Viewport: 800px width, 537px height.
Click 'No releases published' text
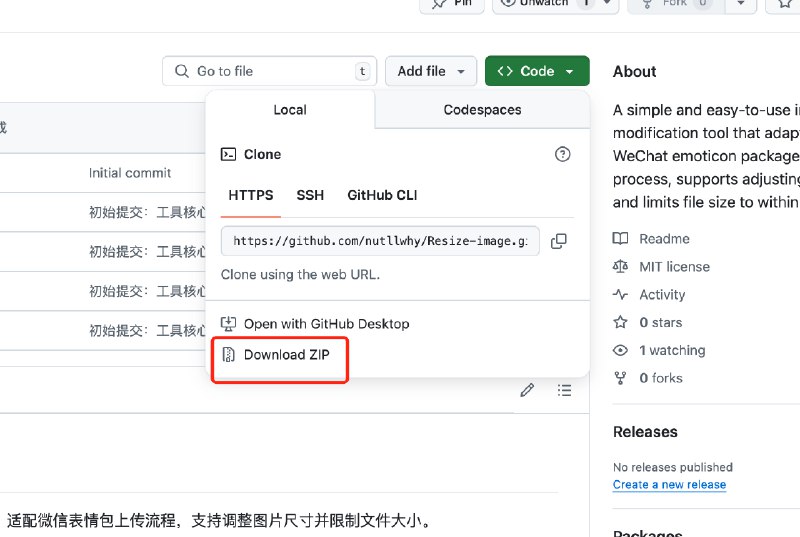tap(672, 467)
